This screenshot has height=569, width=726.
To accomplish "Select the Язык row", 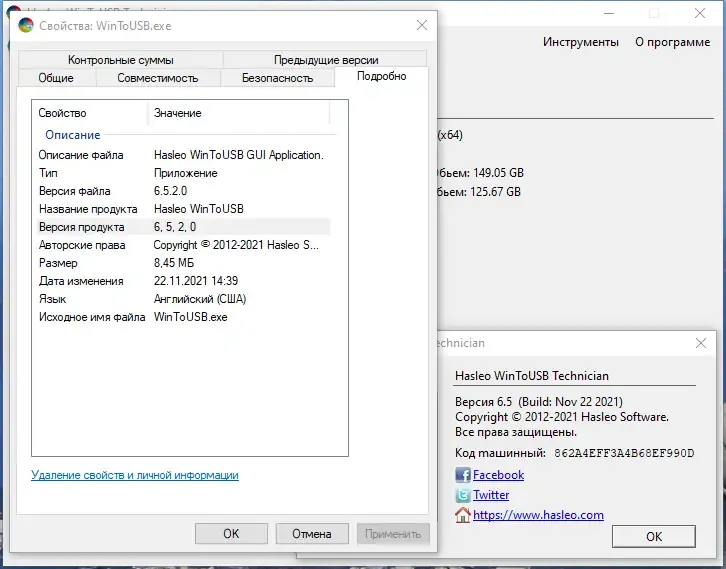I will (183, 299).
